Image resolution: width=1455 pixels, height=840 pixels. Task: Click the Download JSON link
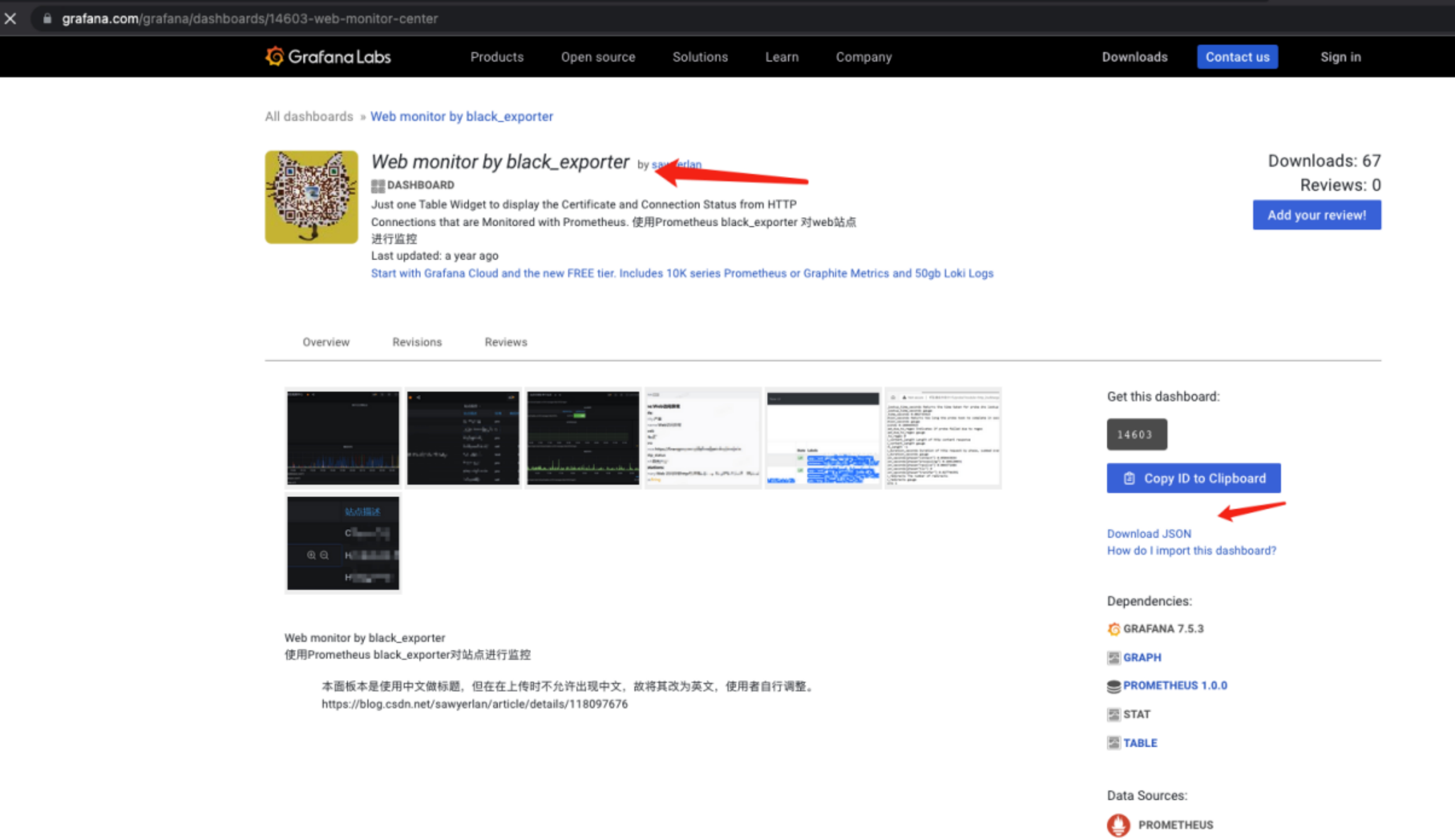[x=1149, y=534]
